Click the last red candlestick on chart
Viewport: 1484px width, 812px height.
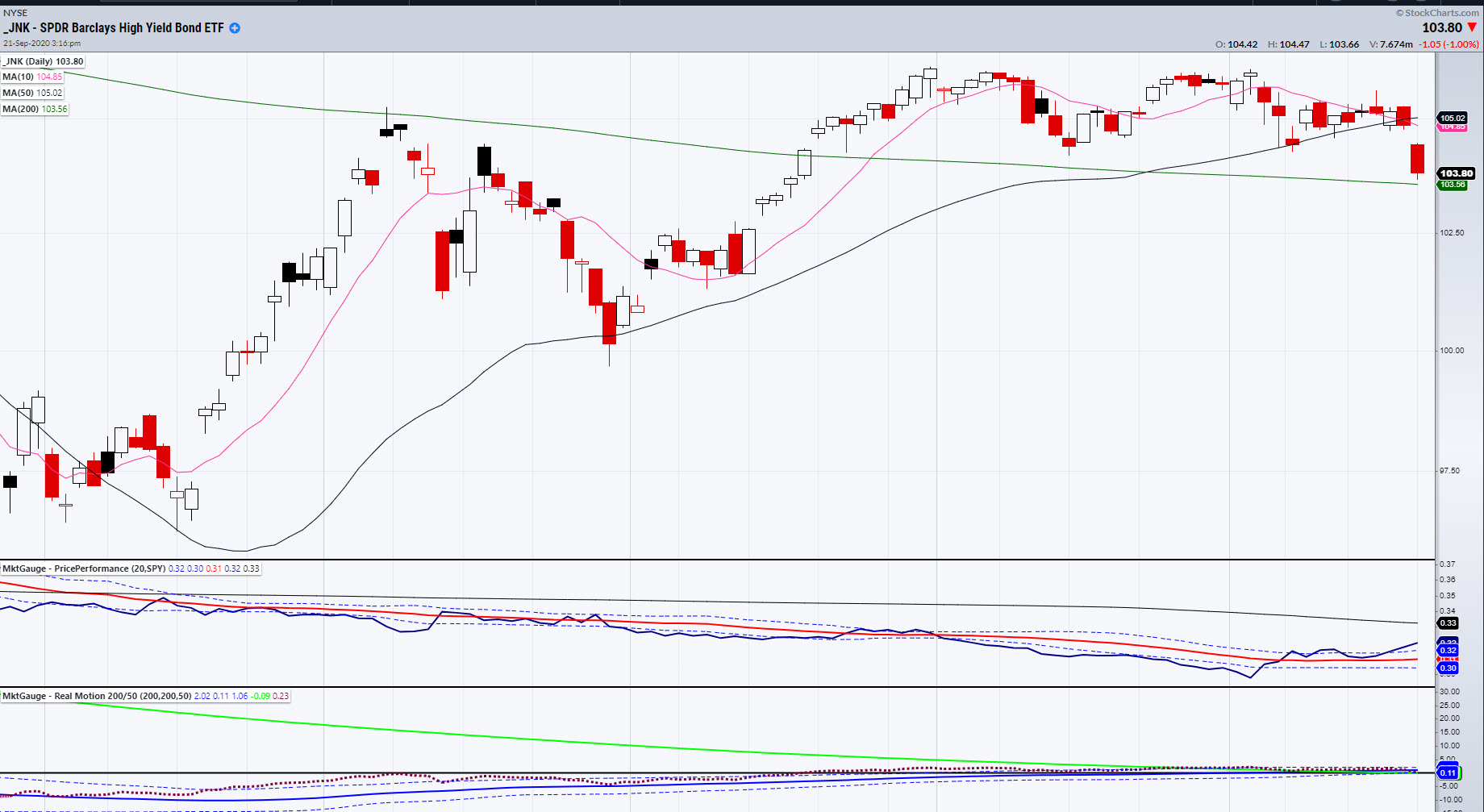pyautogui.click(x=1417, y=159)
